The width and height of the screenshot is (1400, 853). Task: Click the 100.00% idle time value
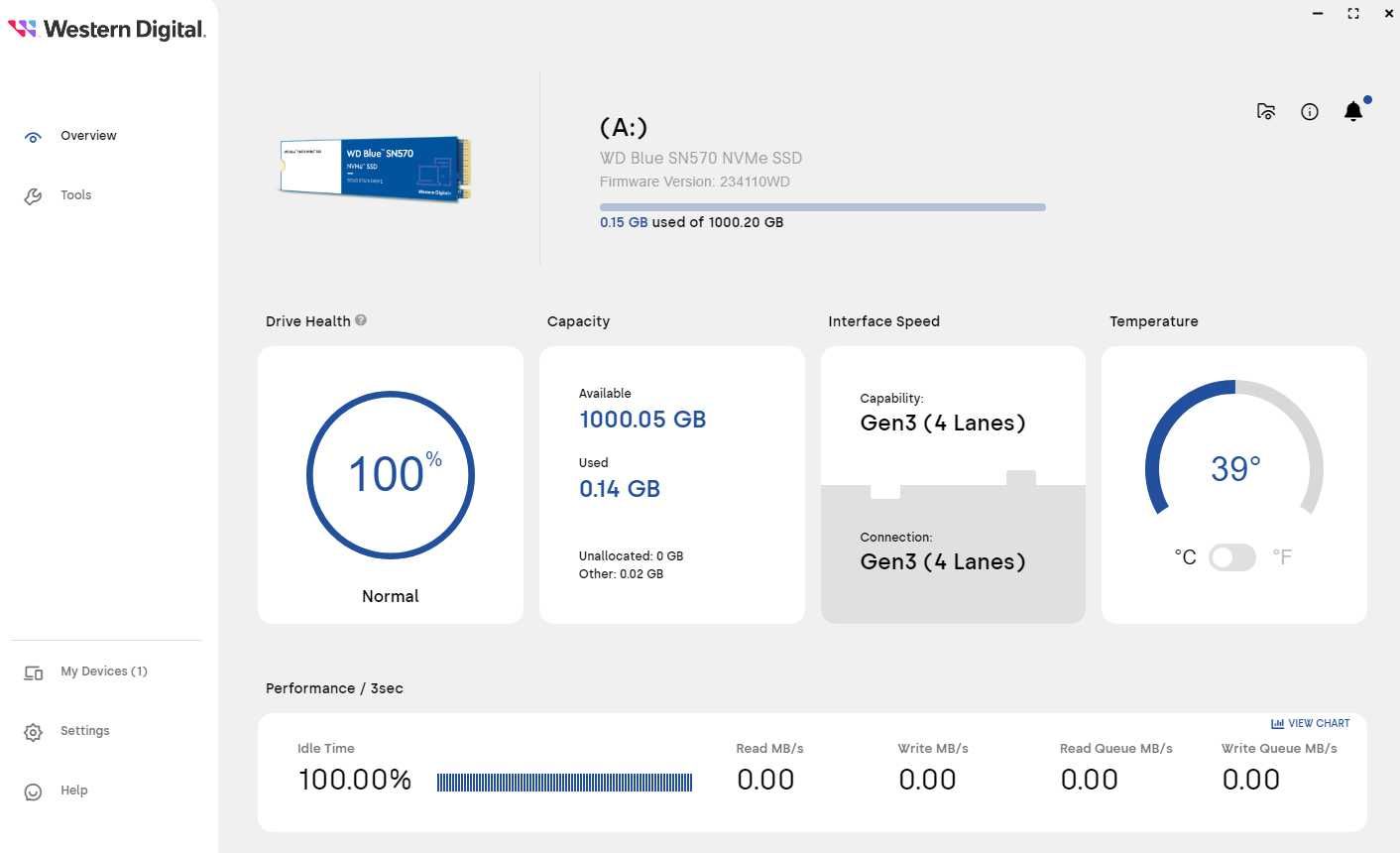[355, 780]
